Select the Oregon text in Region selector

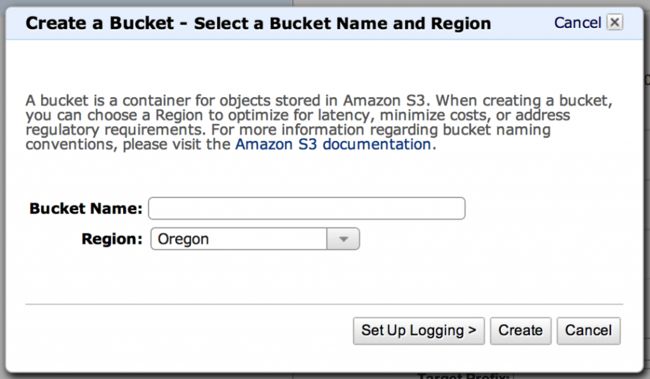coord(183,239)
